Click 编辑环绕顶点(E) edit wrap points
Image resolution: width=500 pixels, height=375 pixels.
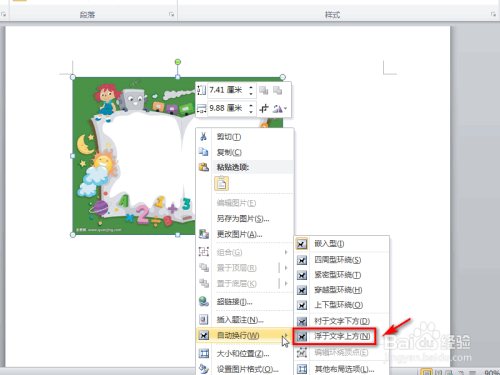(342, 352)
